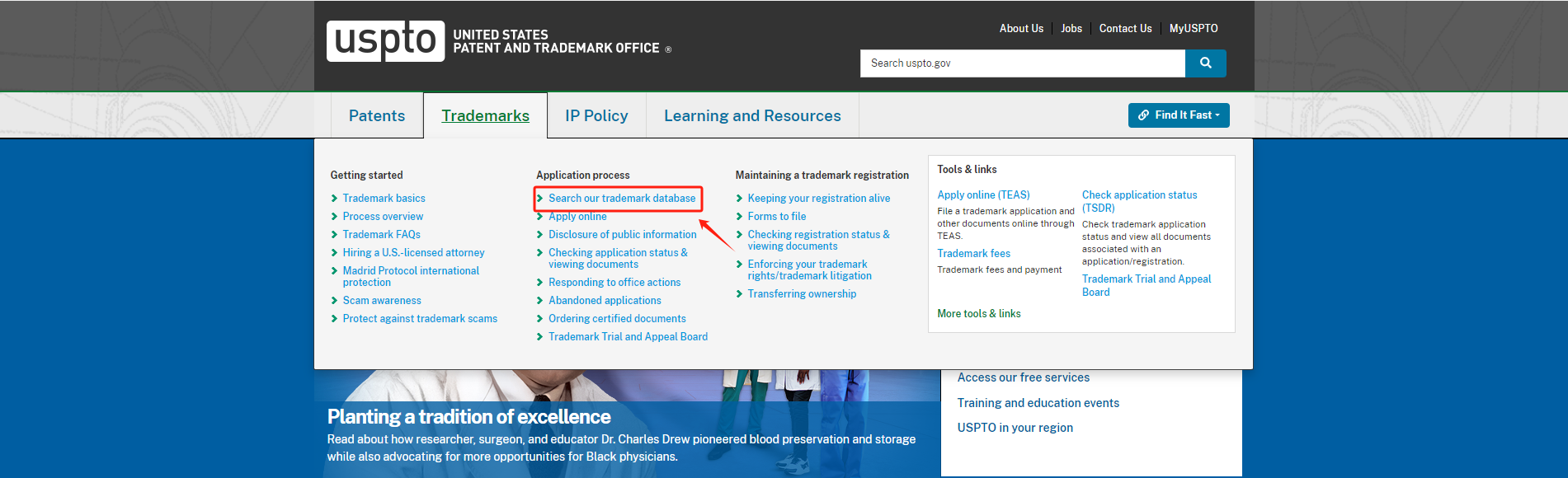Open USPTO in your region link
This screenshot has height=478, width=1568.
[x=1015, y=428]
